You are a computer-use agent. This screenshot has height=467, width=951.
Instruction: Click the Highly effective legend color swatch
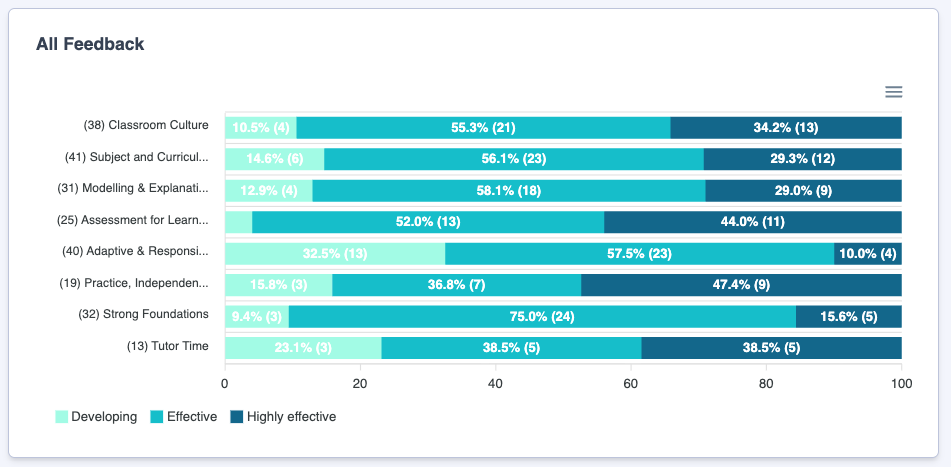point(237,416)
